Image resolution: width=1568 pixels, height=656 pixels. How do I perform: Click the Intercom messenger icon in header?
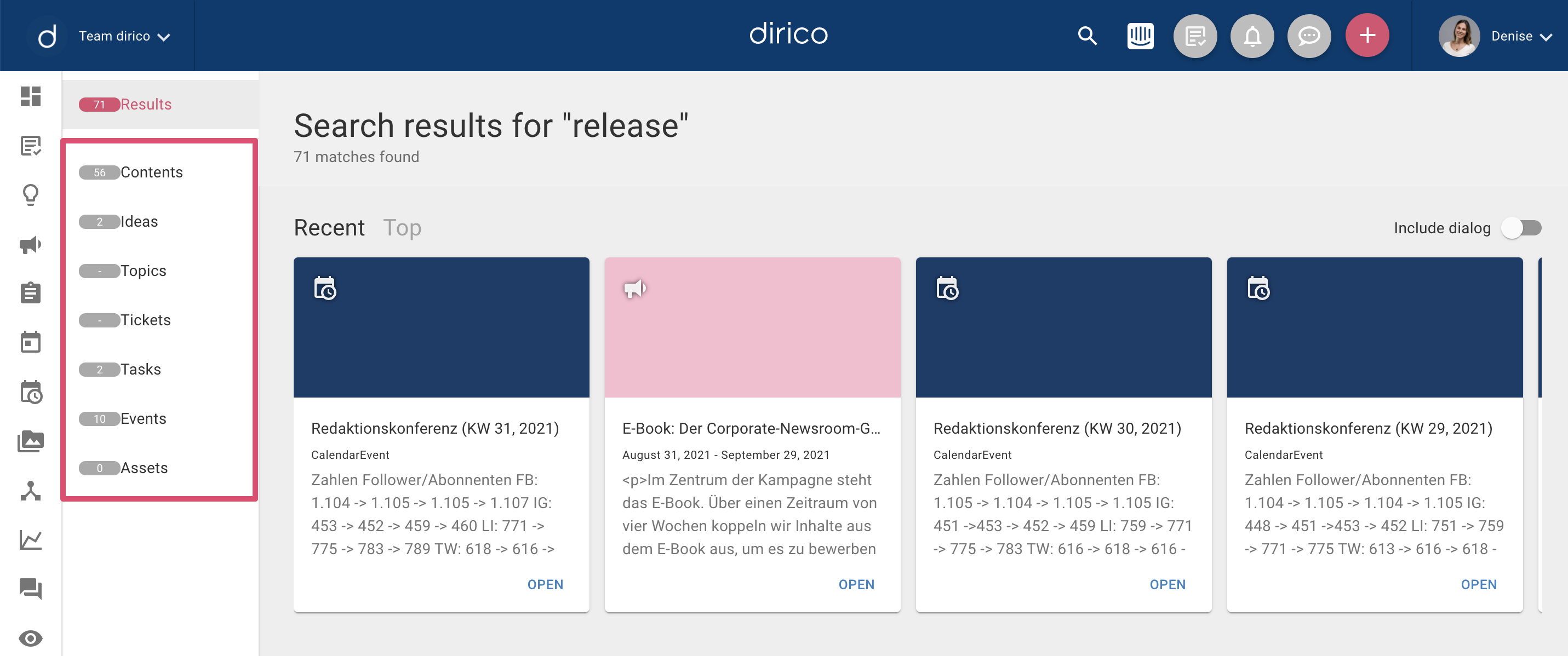(1140, 36)
